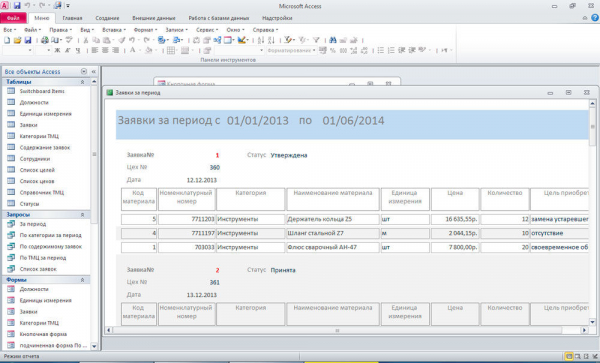Image resolution: width=600 pixels, height=363 pixels.
Task: Click the New blank document icon
Action: pos(7,40)
